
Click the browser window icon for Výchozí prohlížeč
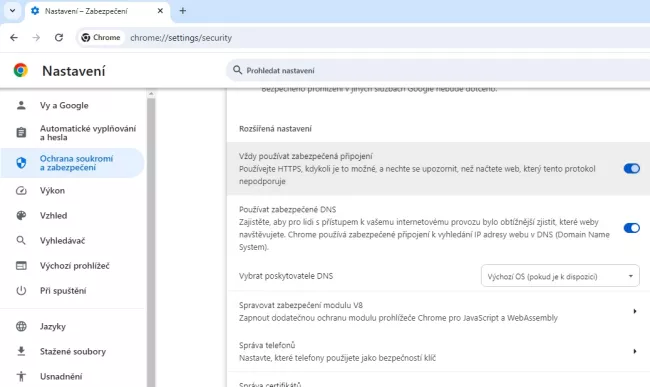pyautogui.click(x=21, y=266)
